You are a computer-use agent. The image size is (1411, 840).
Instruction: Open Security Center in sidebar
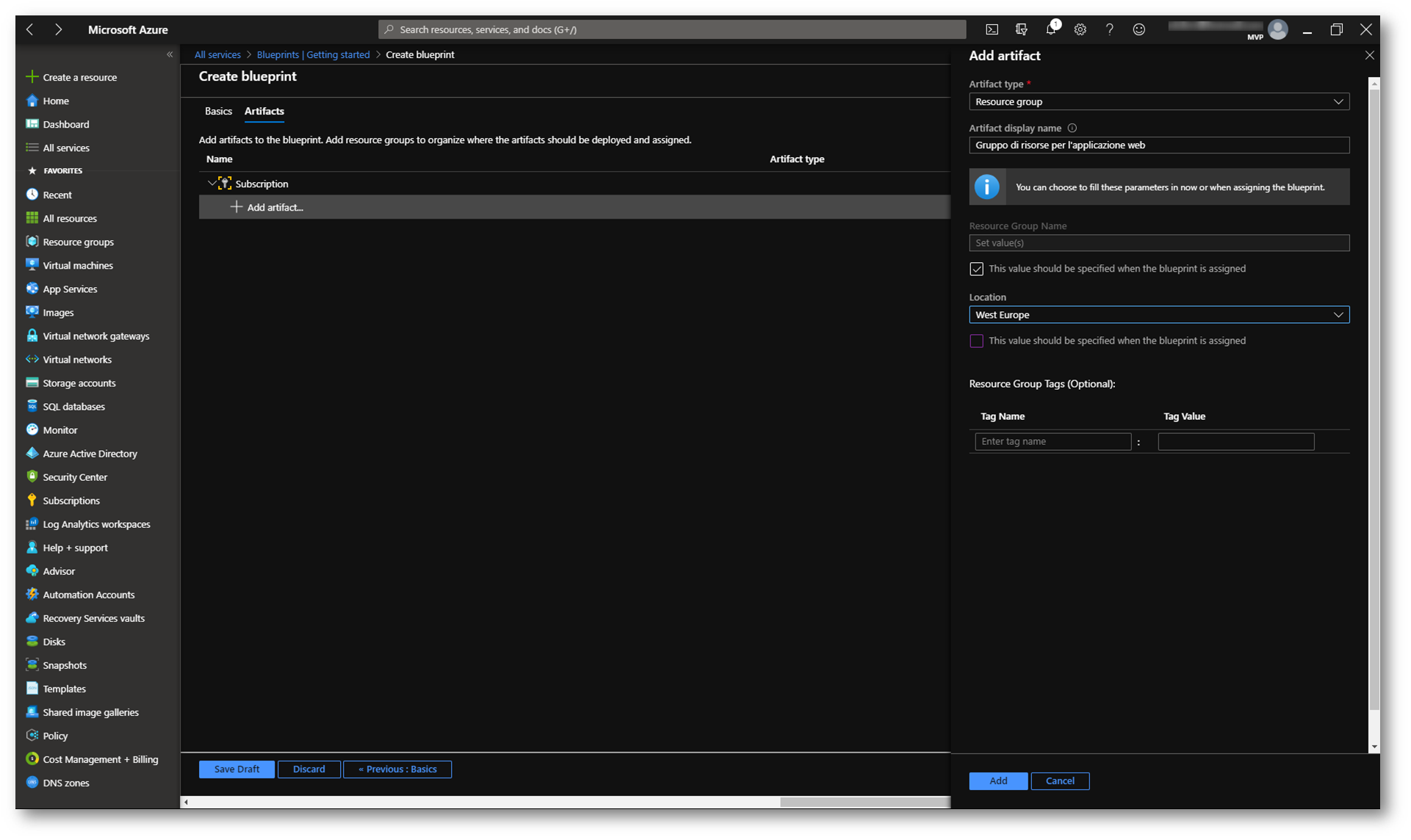[x=74, y=477]
